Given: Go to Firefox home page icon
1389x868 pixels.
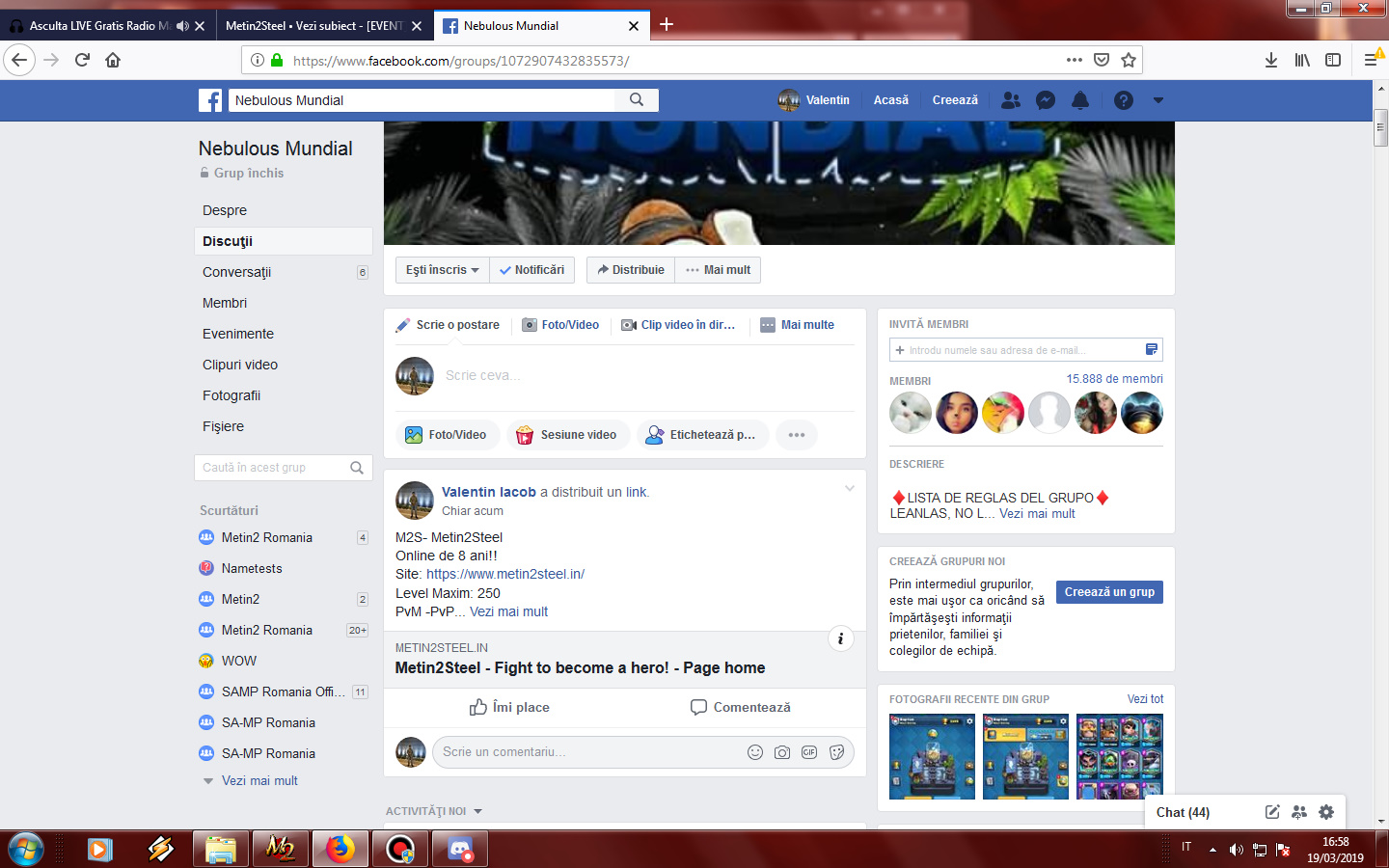Looking at the screenshot, I should point(113,60).
